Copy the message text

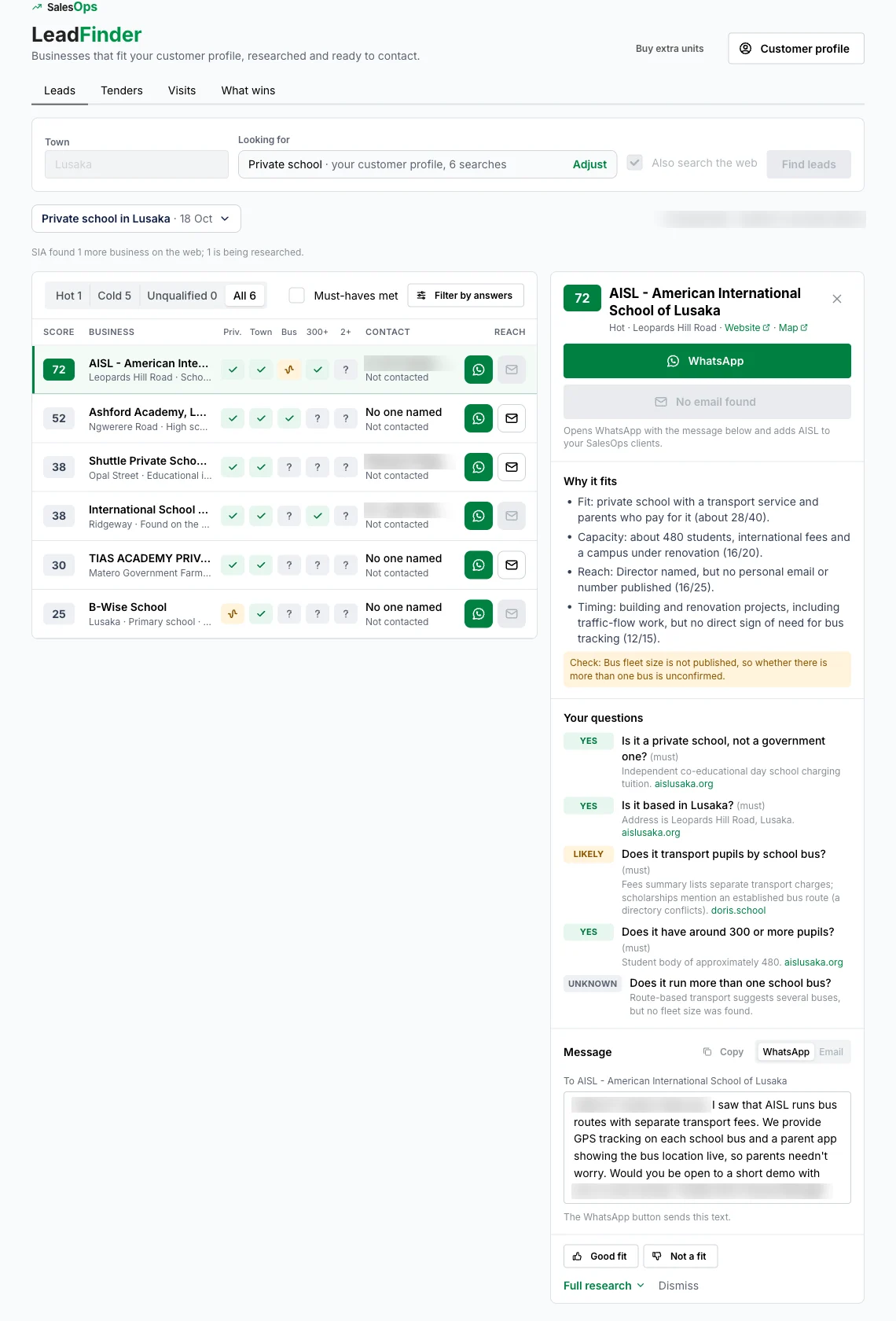(x=723, y=1052)
